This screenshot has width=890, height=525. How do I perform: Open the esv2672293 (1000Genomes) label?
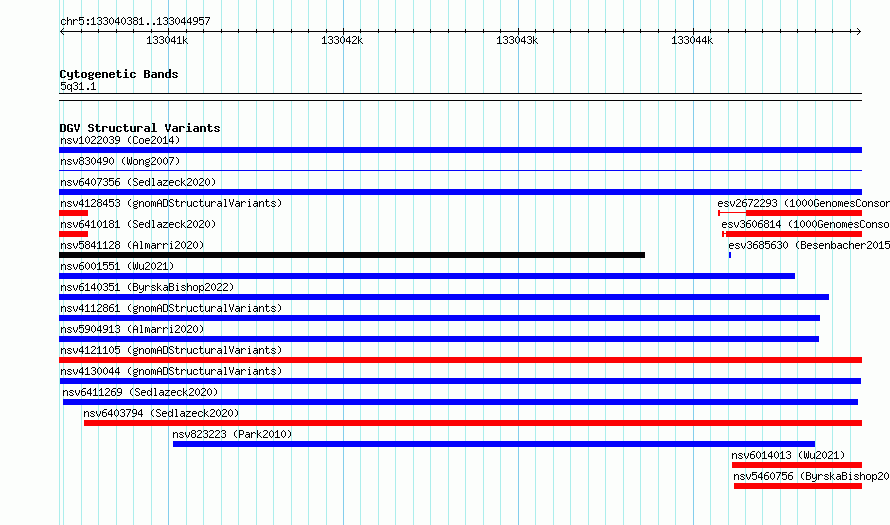point(803,203)
